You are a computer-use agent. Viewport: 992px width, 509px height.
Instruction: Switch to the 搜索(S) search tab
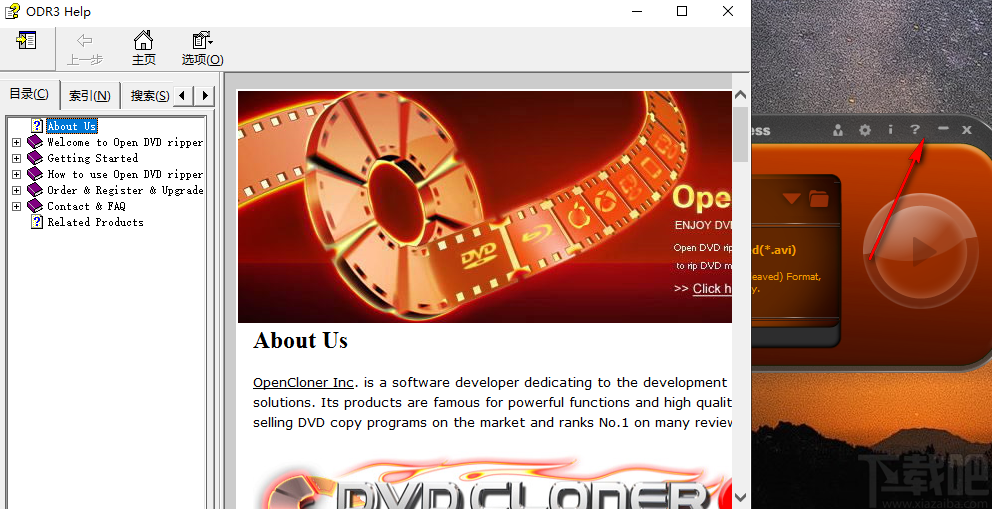pyautogui.click(x=149, y=95)
